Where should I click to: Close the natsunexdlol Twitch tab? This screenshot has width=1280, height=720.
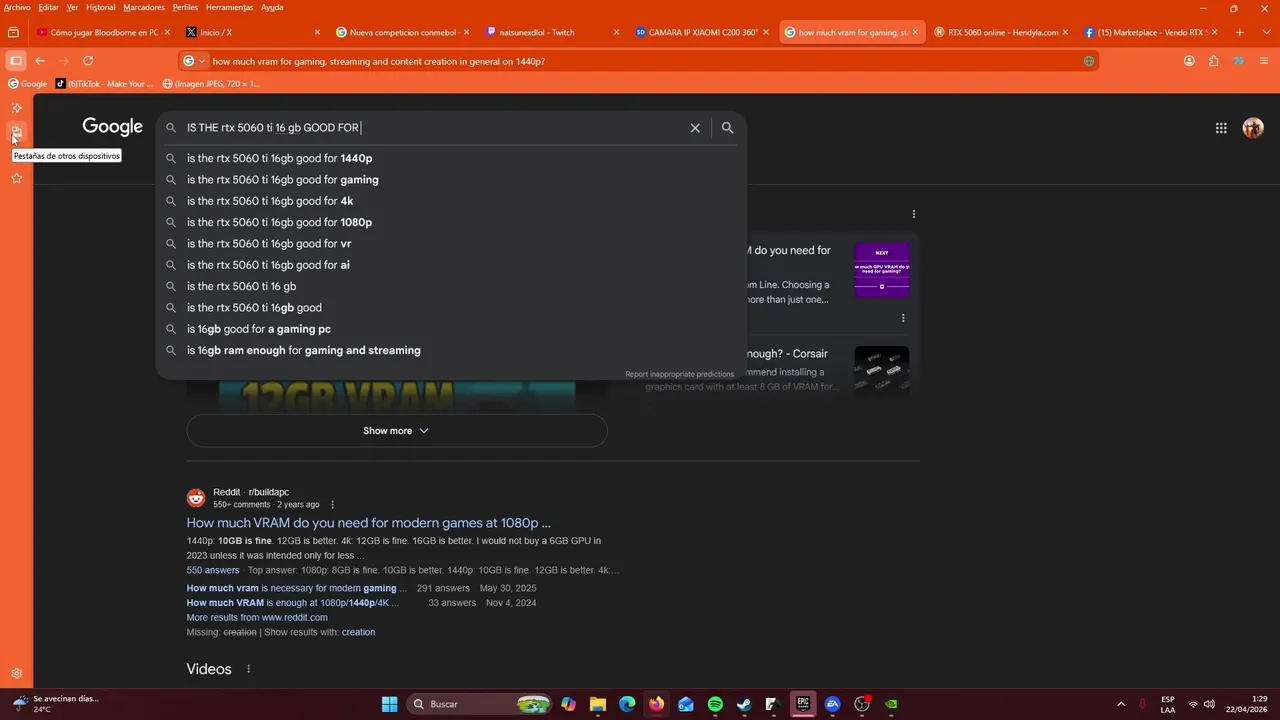pyautogui.click(x=616, y=32)
